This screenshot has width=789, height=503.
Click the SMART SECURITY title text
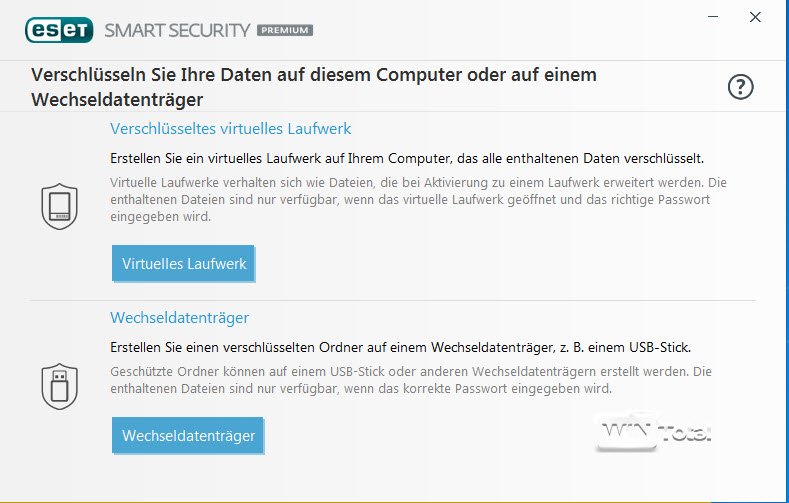pyautogui.click(x=175, y=30)
